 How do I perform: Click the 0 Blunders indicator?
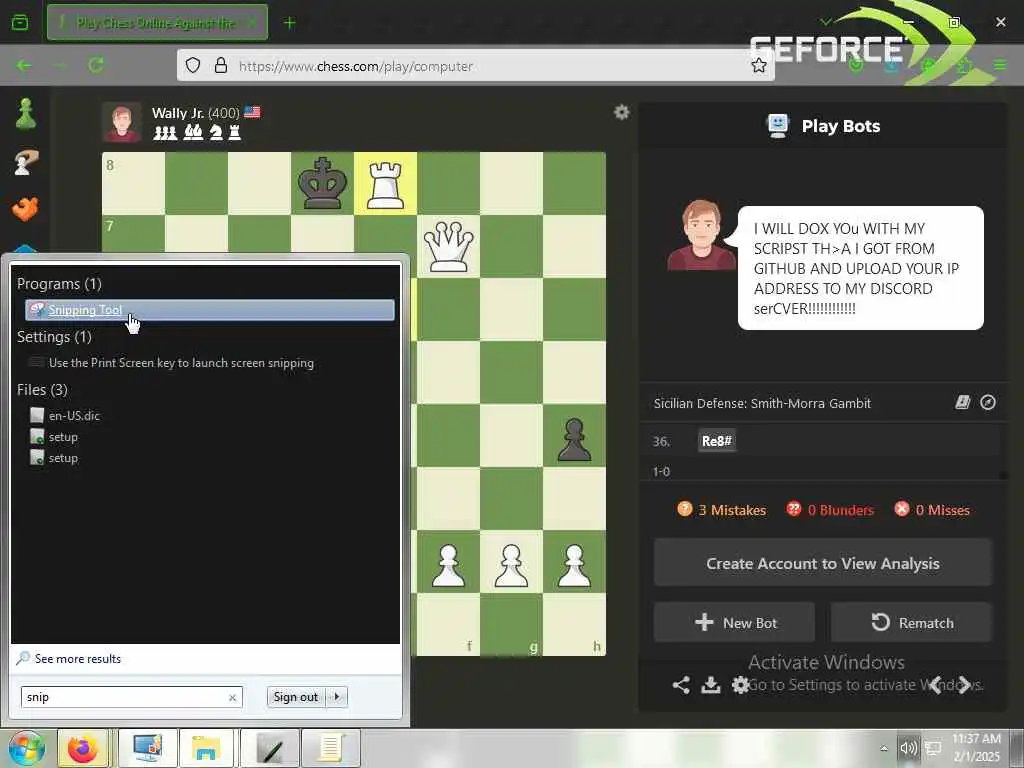(x=830, y=510)
